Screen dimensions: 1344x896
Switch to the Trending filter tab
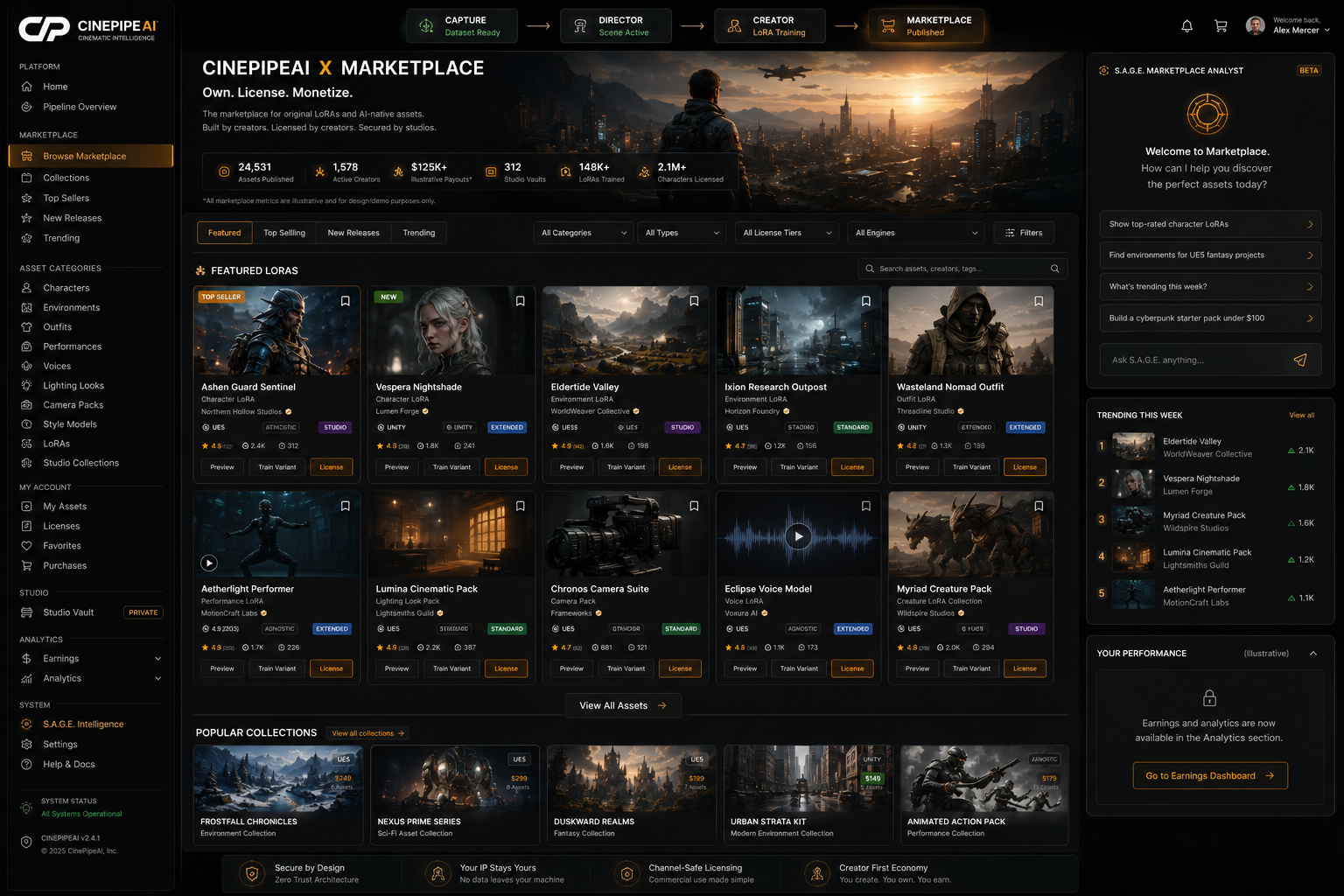[x=419, y=233]
